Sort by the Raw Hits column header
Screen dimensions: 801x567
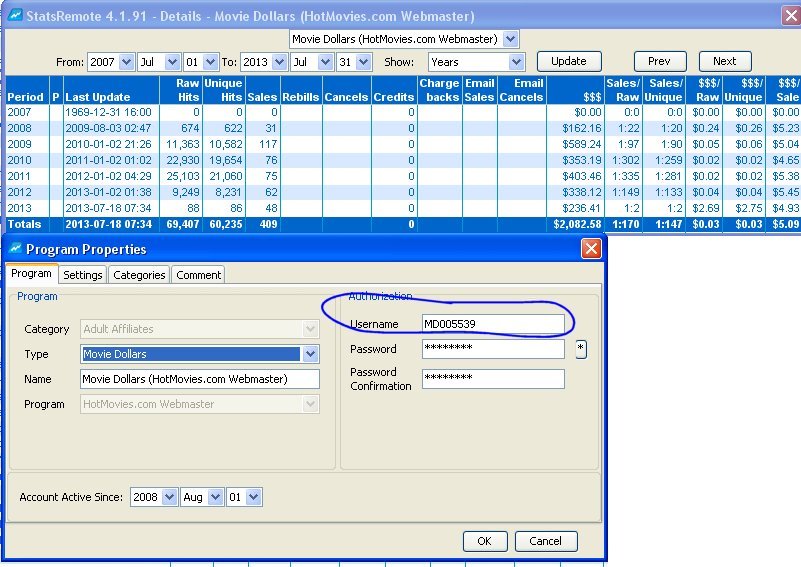point(181,90)
